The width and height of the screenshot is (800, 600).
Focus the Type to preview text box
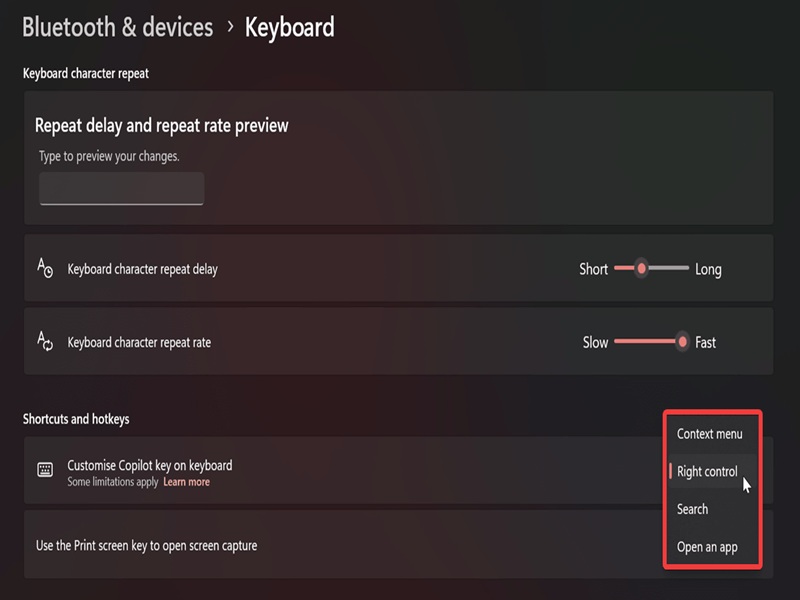point(121,189)
